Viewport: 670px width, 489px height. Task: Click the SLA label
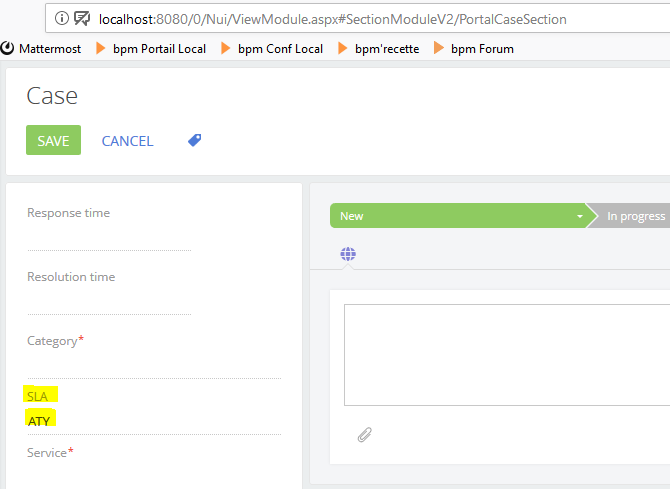click(x=37, y=396)
